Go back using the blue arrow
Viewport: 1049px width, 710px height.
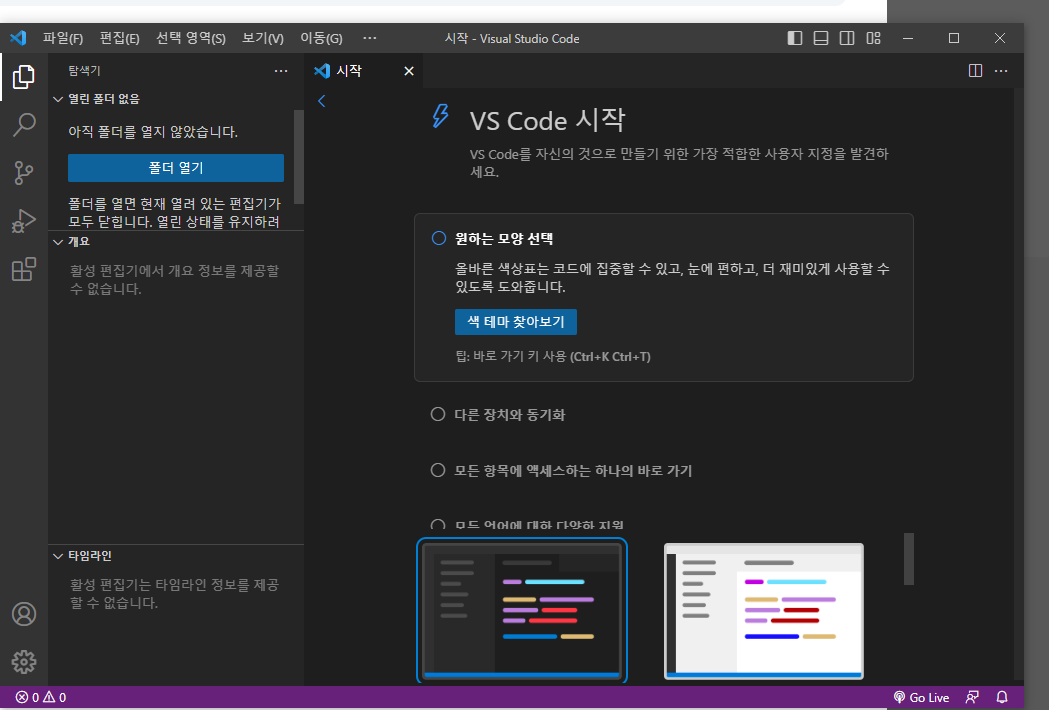point(322,101)
